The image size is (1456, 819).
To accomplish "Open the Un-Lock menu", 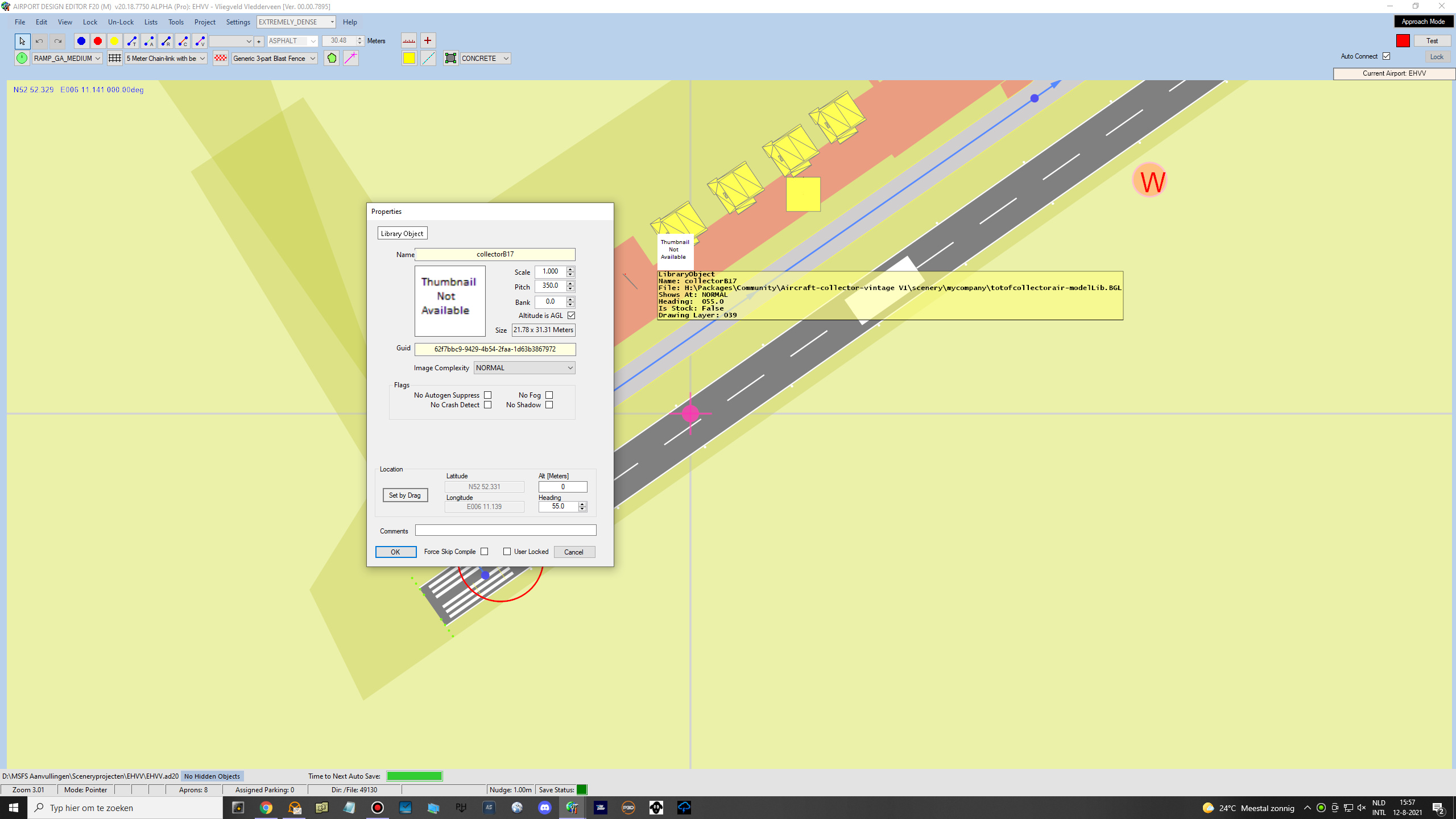I will tap(121, 22).
